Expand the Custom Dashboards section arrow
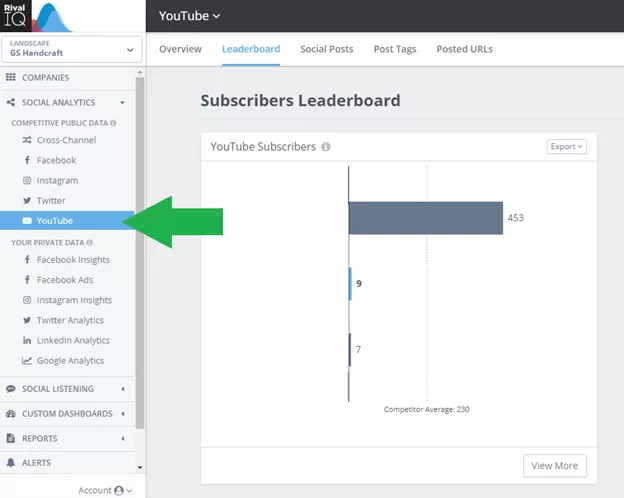 pyautogui.click(x=123, y=414)
